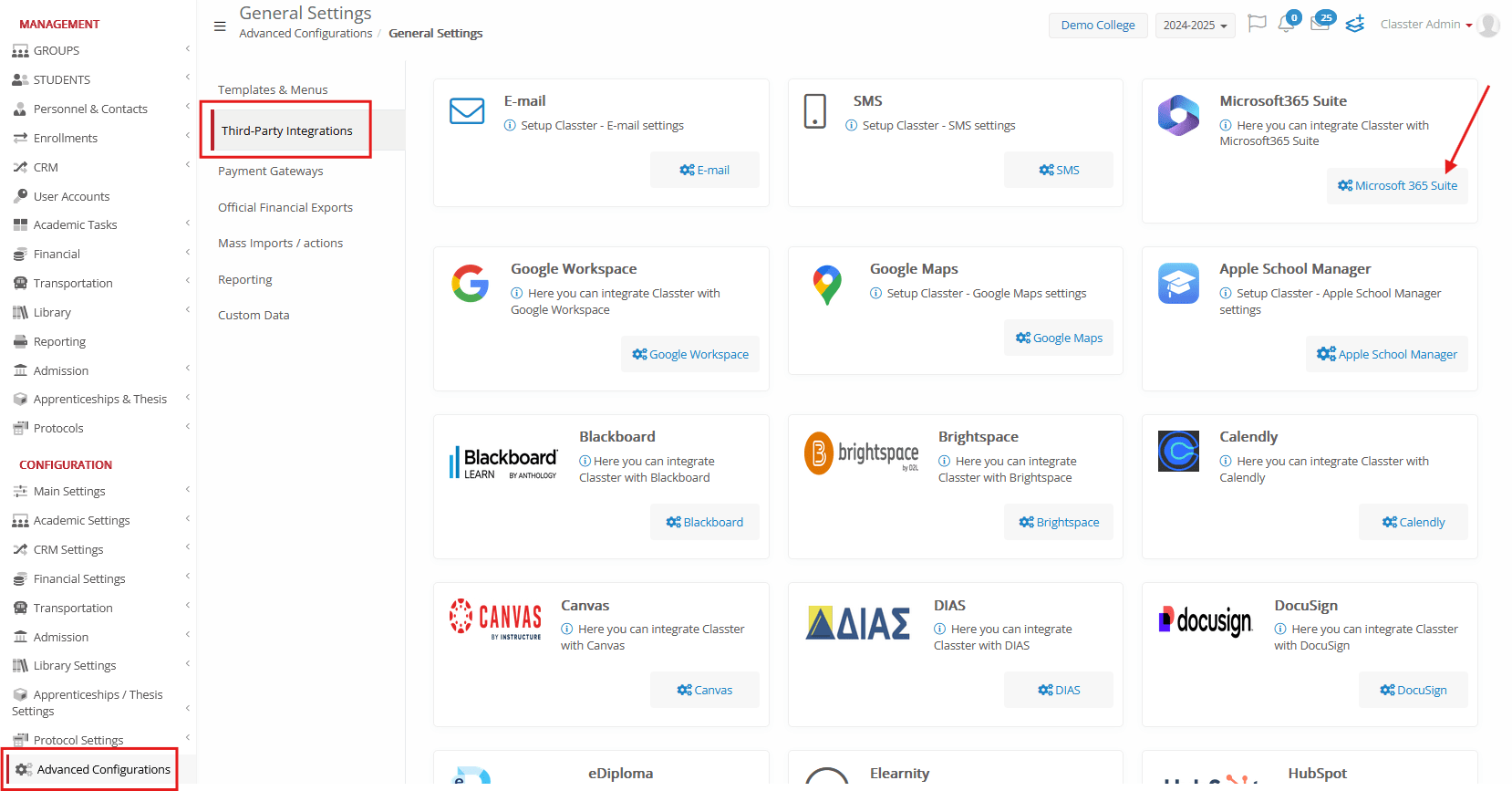Click the info icon beside E-mail settings
1512x791 pixels.
click(510, 125)
